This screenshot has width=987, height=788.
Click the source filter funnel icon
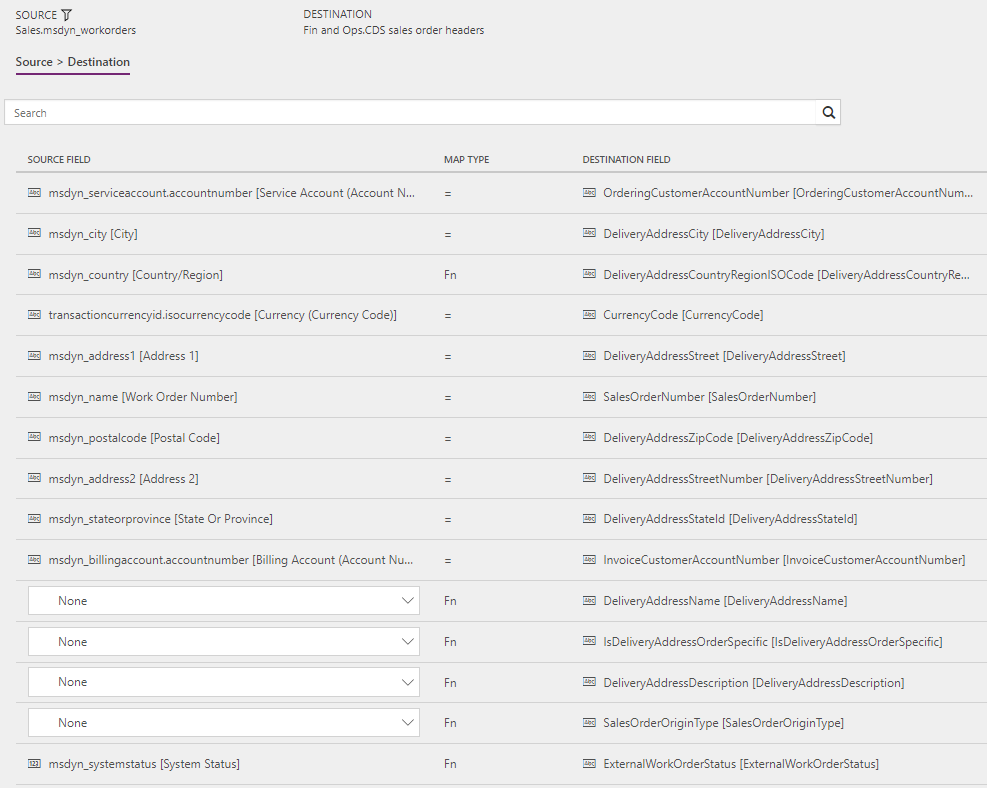(x=67, y=14)
